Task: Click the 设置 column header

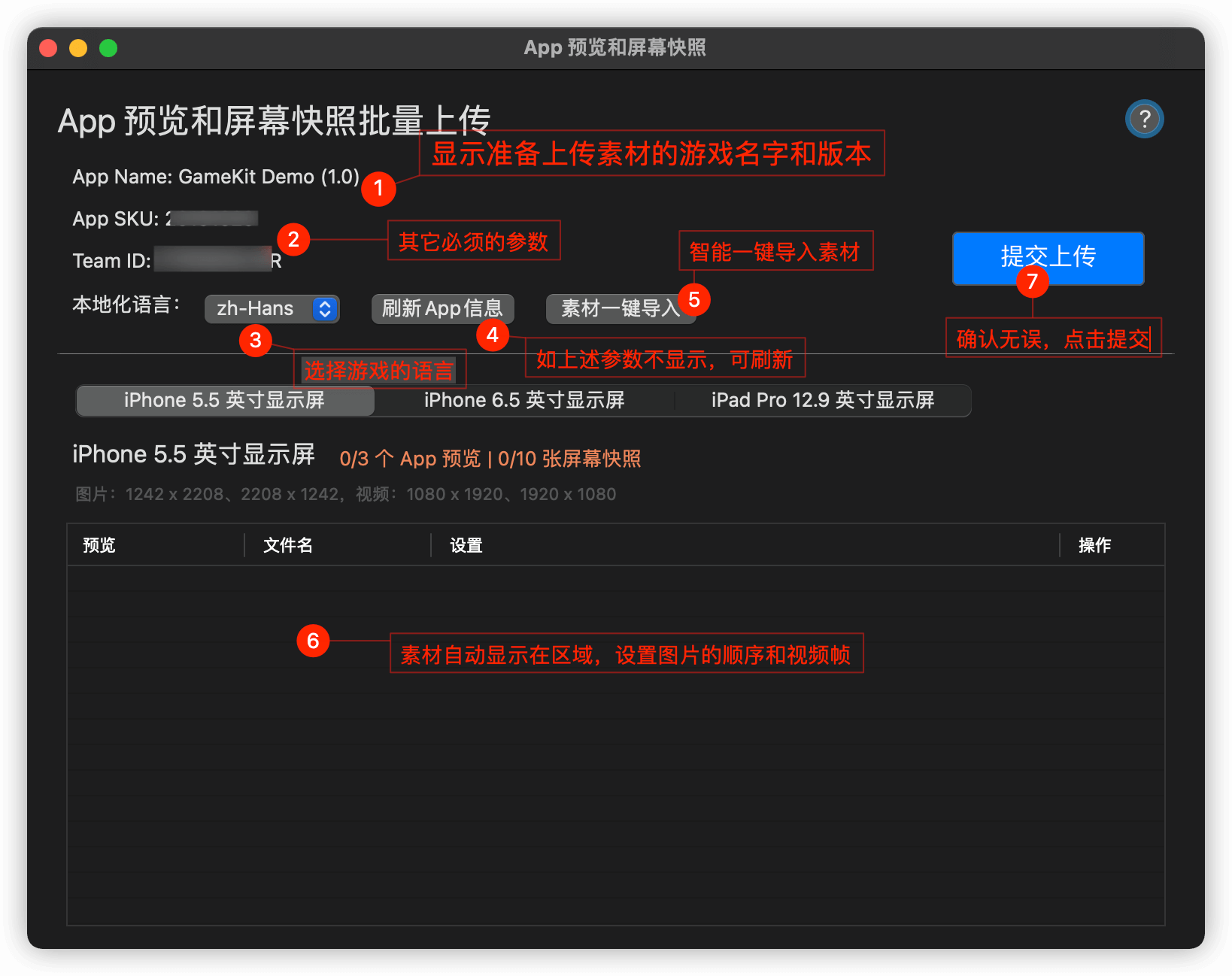Action: tap(465, 544)
